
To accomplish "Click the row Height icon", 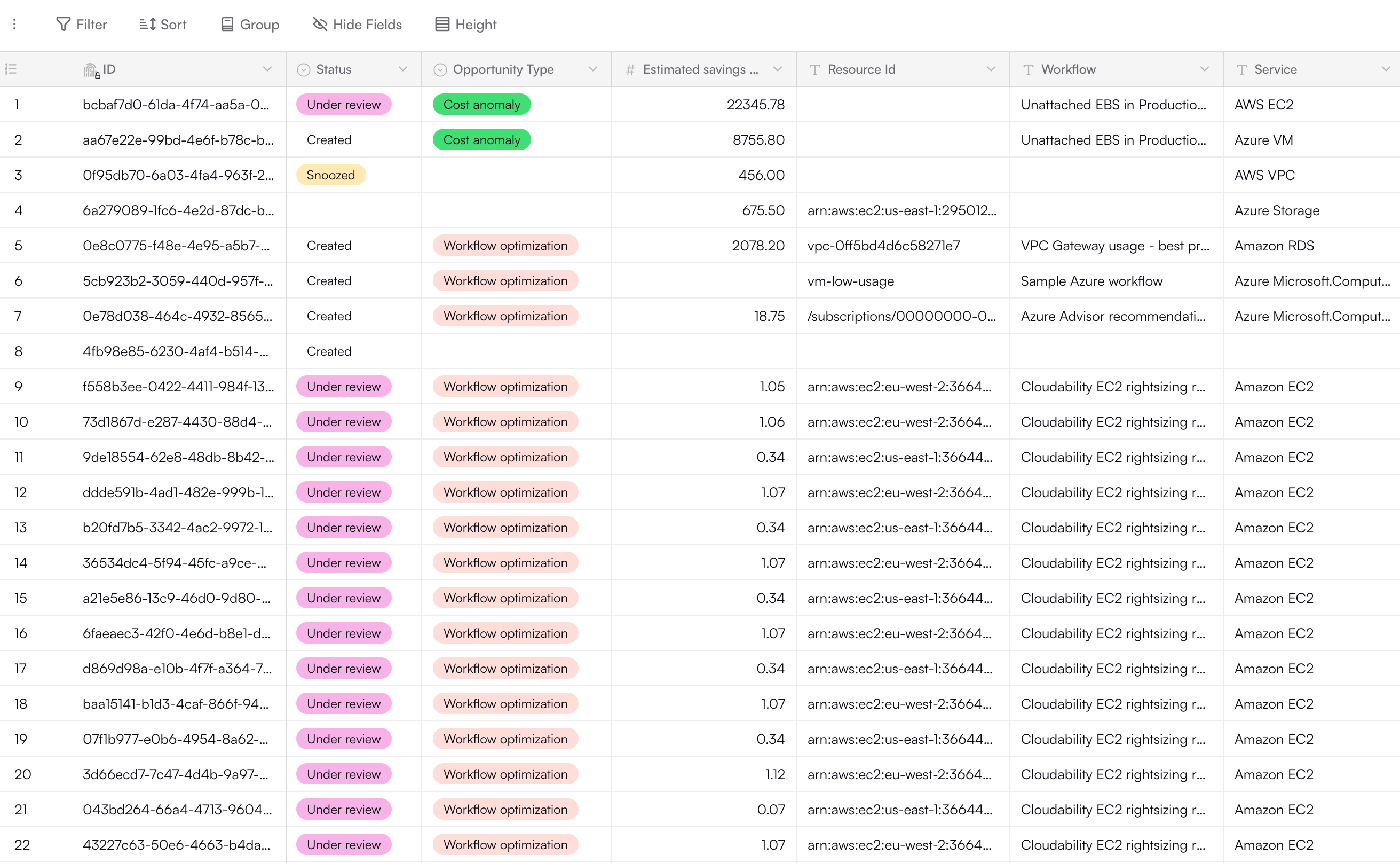I will coord(442,25).
